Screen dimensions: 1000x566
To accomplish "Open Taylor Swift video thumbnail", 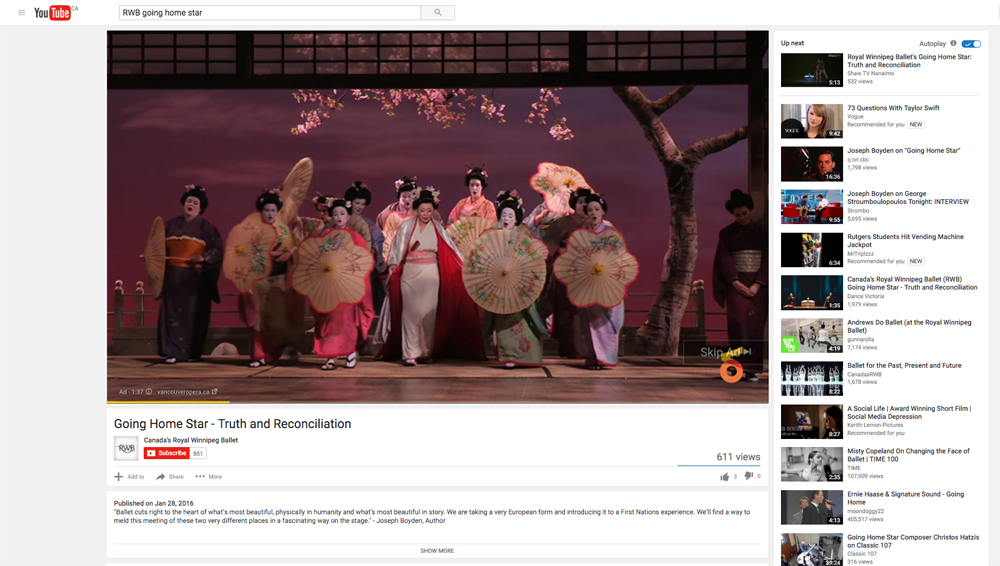I will (x=812, y=121).
